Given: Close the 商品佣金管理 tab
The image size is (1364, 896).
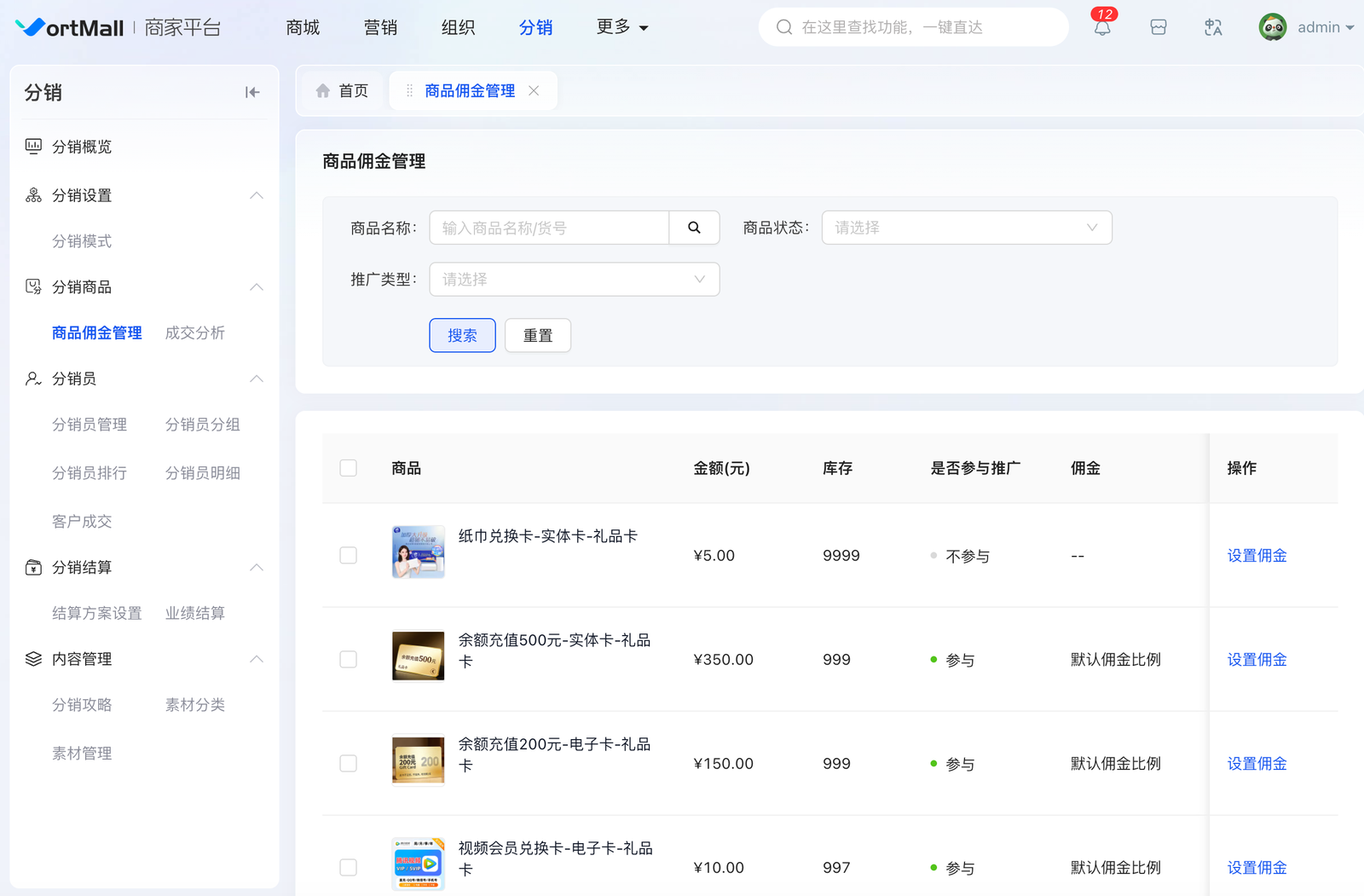Looking at the screenshot, I should (x=534, y=91).
